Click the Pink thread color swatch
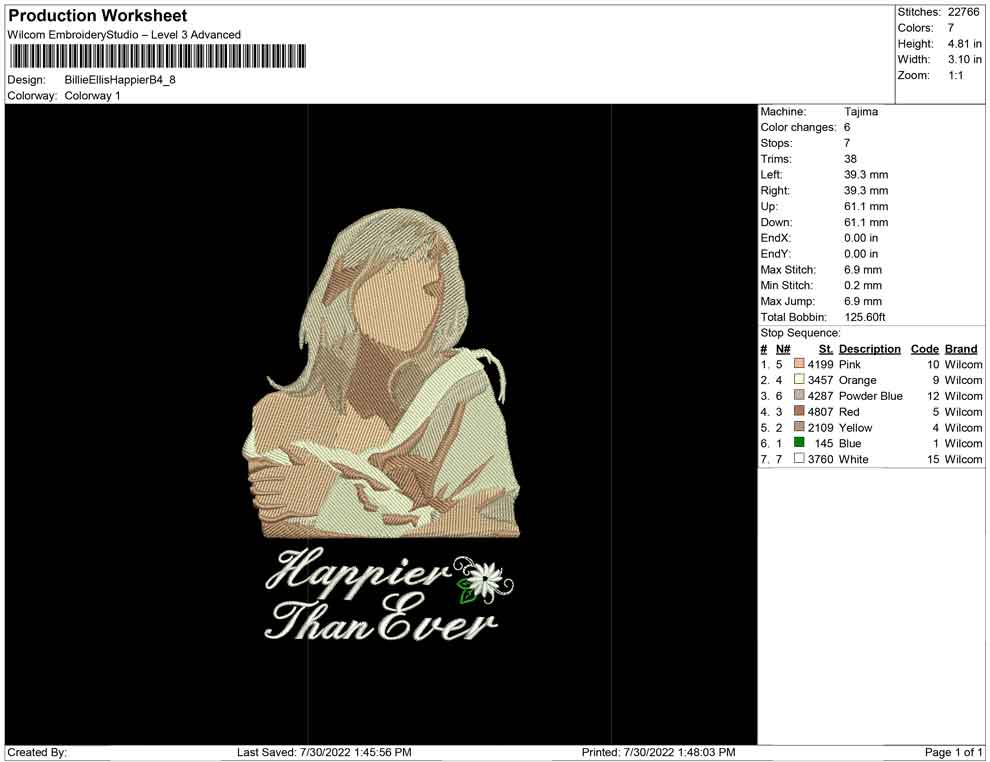Screen dimensions: 990x762 [799, 365]
